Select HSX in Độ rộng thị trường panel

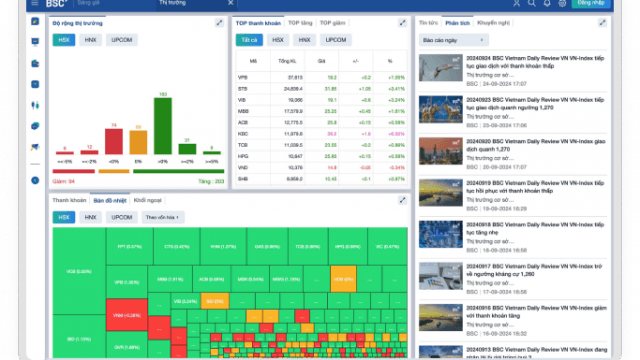64,40
